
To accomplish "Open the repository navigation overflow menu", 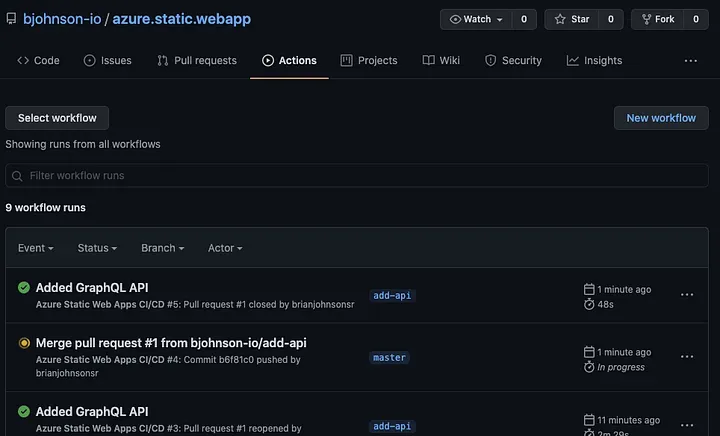I will [x=691, y=61].
